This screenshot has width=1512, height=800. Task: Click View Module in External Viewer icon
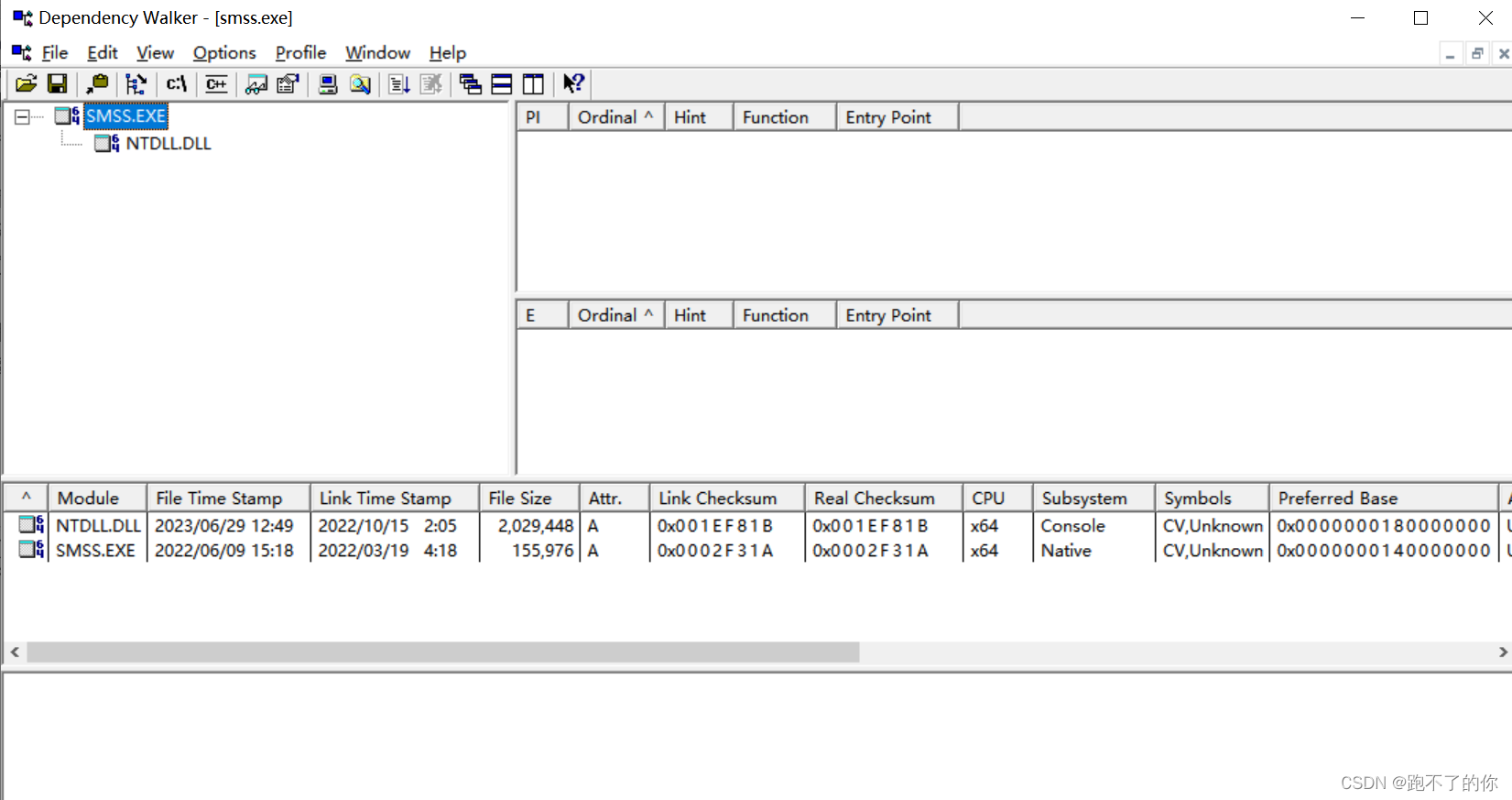(256, 84)
